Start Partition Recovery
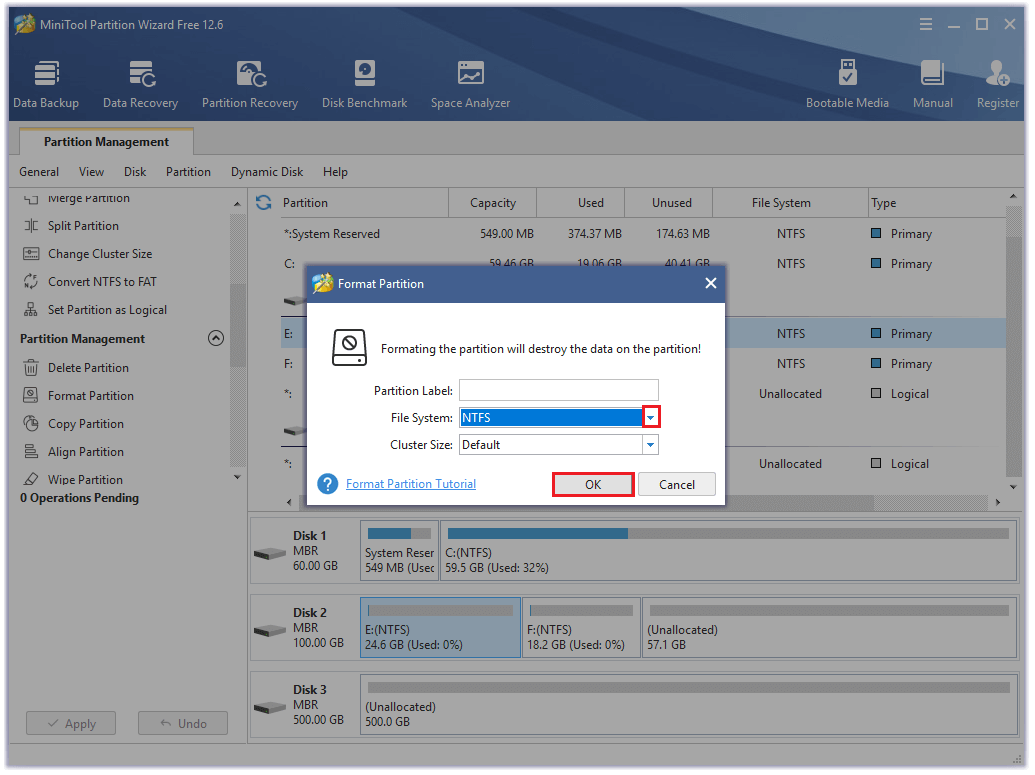This screenshot has height=775, width=1035. point(249,83)
